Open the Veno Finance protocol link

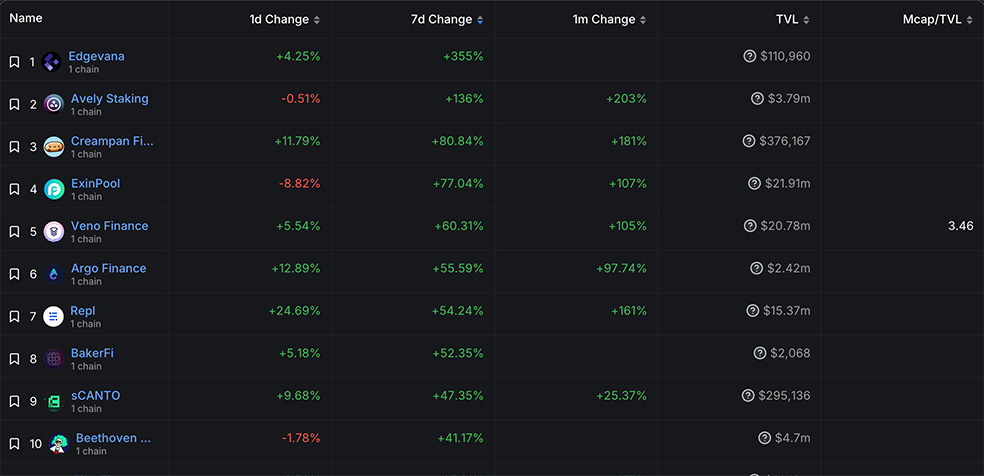coord(109,226)
